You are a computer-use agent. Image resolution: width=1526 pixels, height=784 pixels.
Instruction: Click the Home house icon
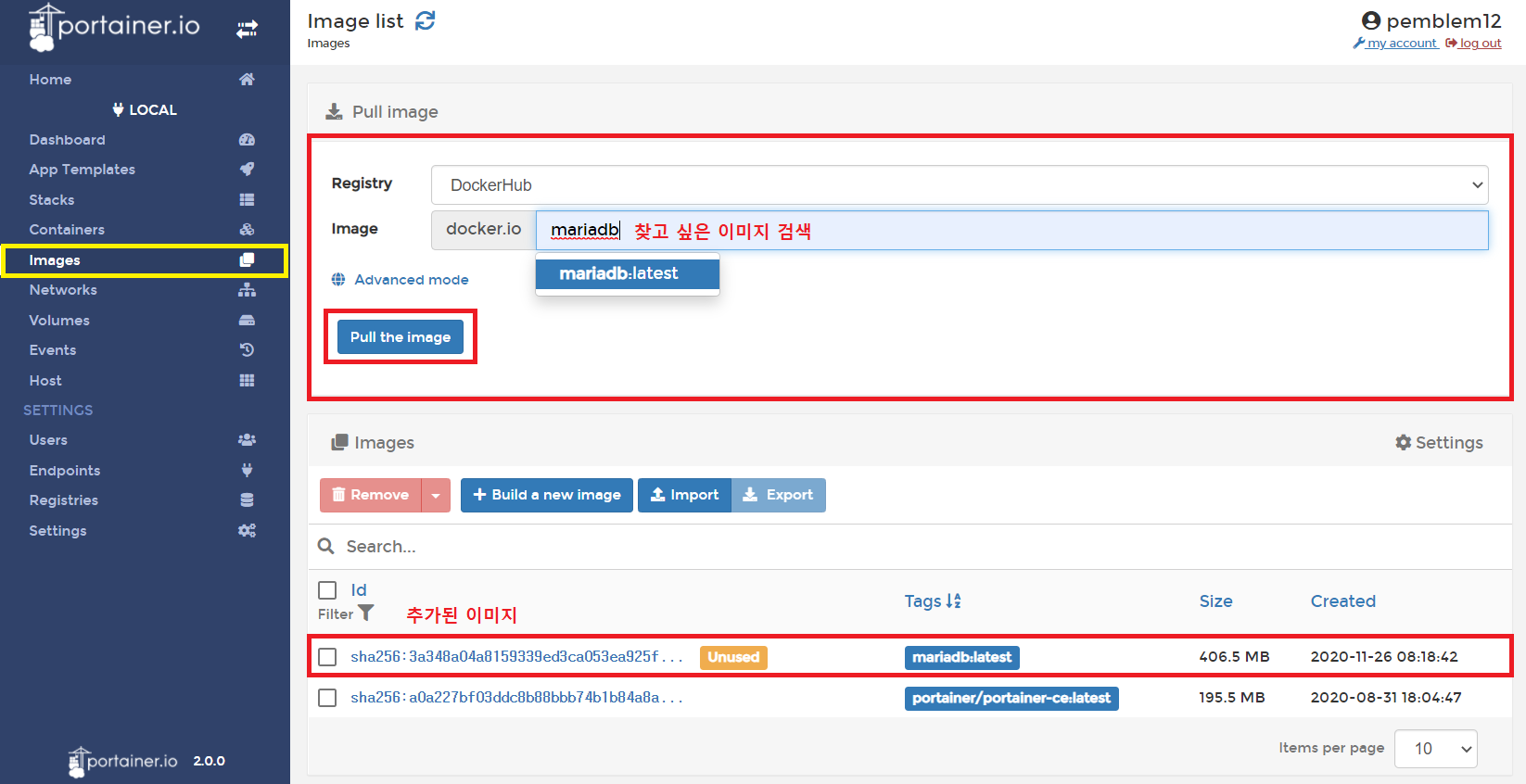(x=247, y=79)
